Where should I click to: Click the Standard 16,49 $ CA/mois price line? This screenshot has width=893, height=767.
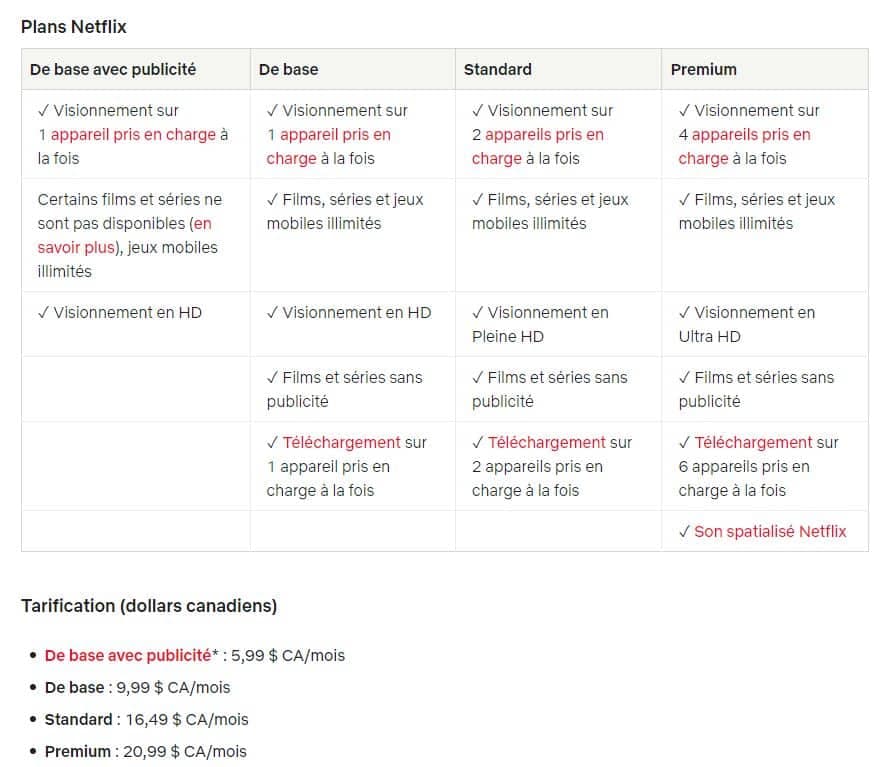click(x=147, y=719)
